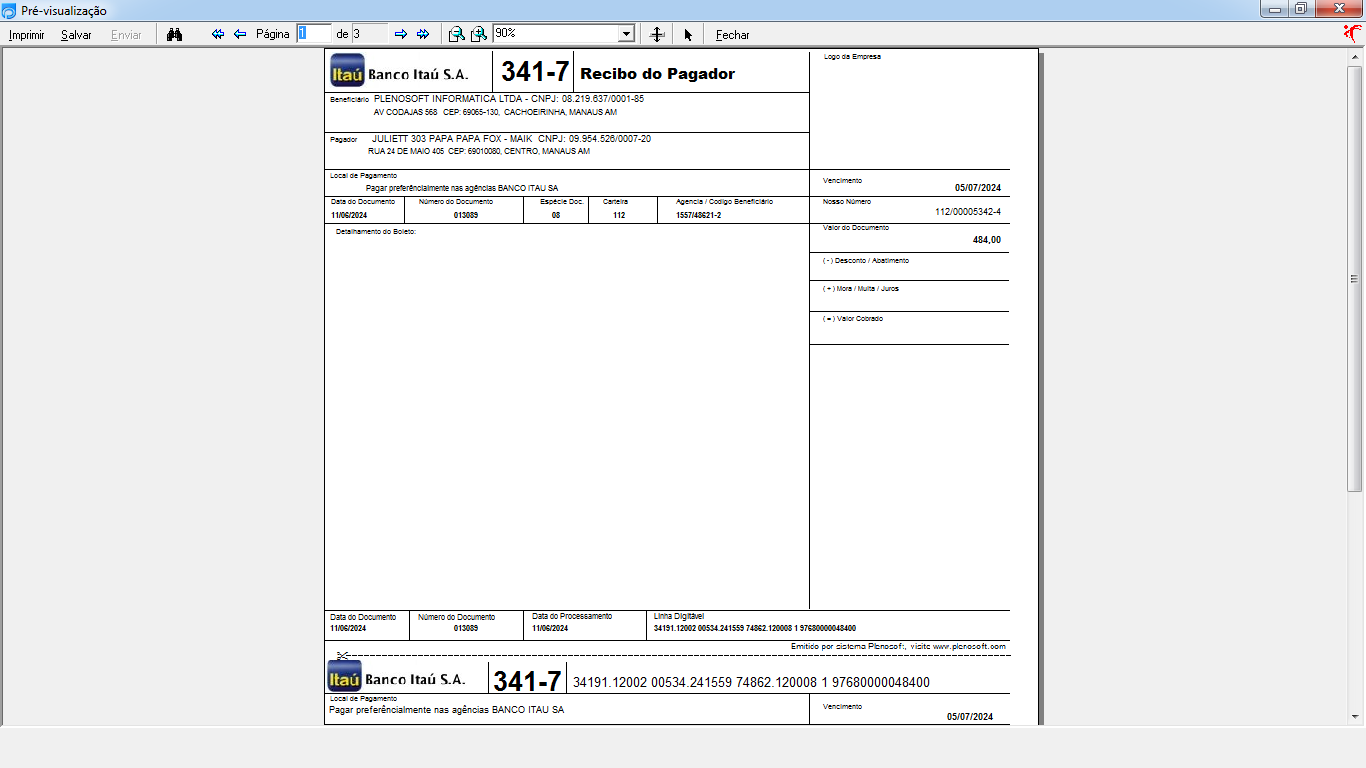Viewport: 1366px width, 768px height.
Task: Click the 'Logo da Empresa' placeholder text
Action: click(852, 57)
